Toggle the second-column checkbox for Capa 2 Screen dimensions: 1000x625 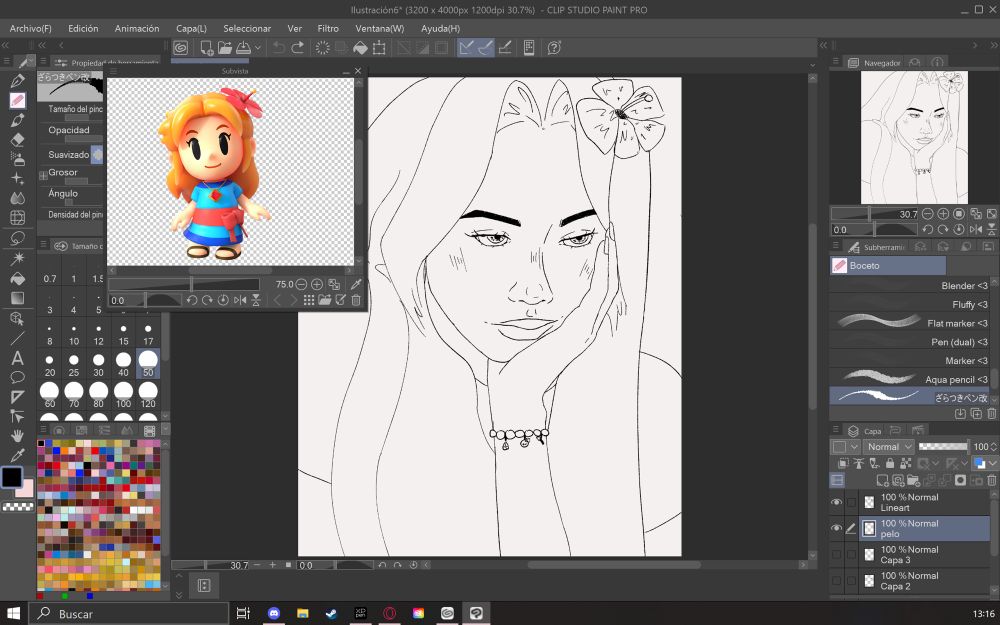click(x=851, y=581)
